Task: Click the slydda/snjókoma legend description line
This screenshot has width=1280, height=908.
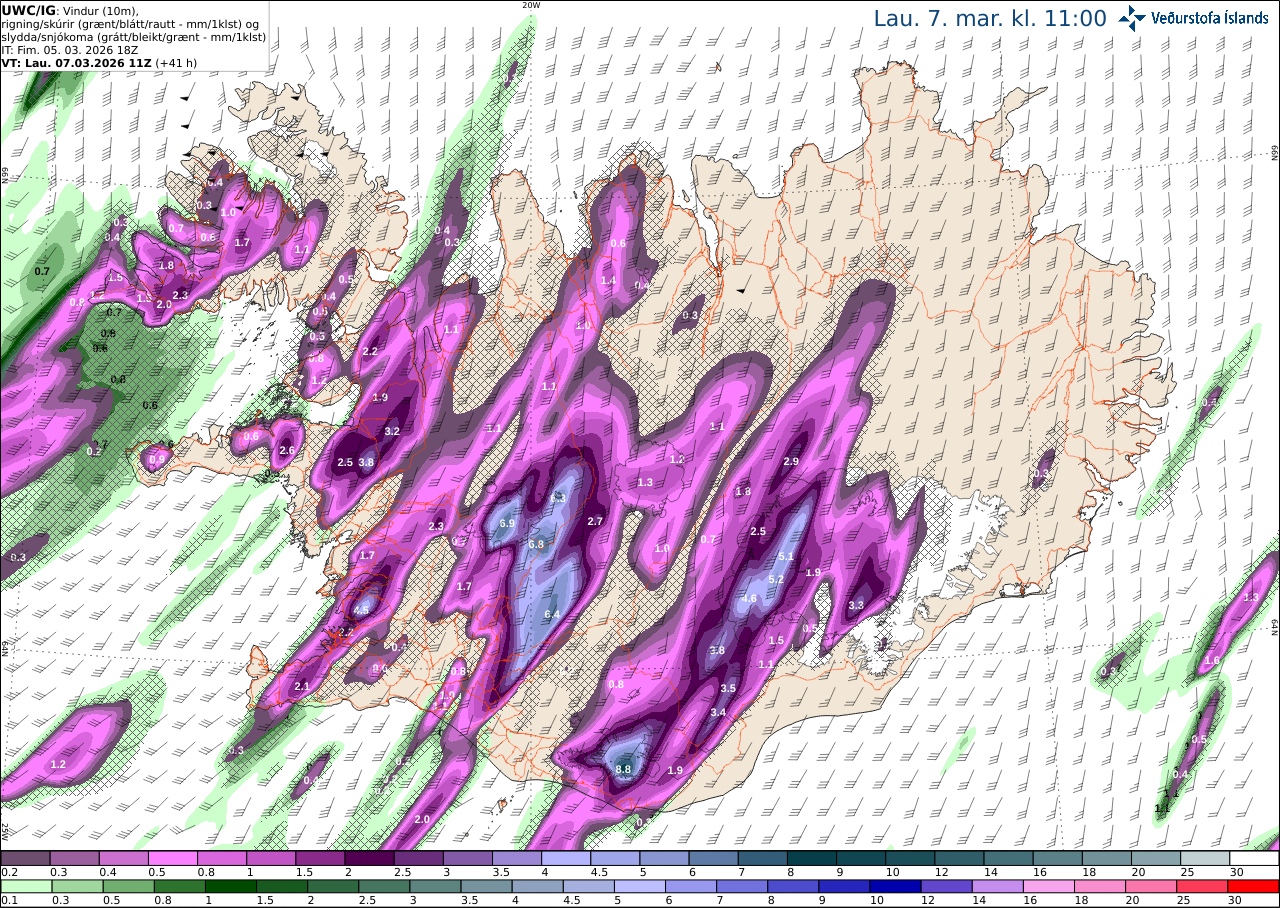Action: coord(134,36)
